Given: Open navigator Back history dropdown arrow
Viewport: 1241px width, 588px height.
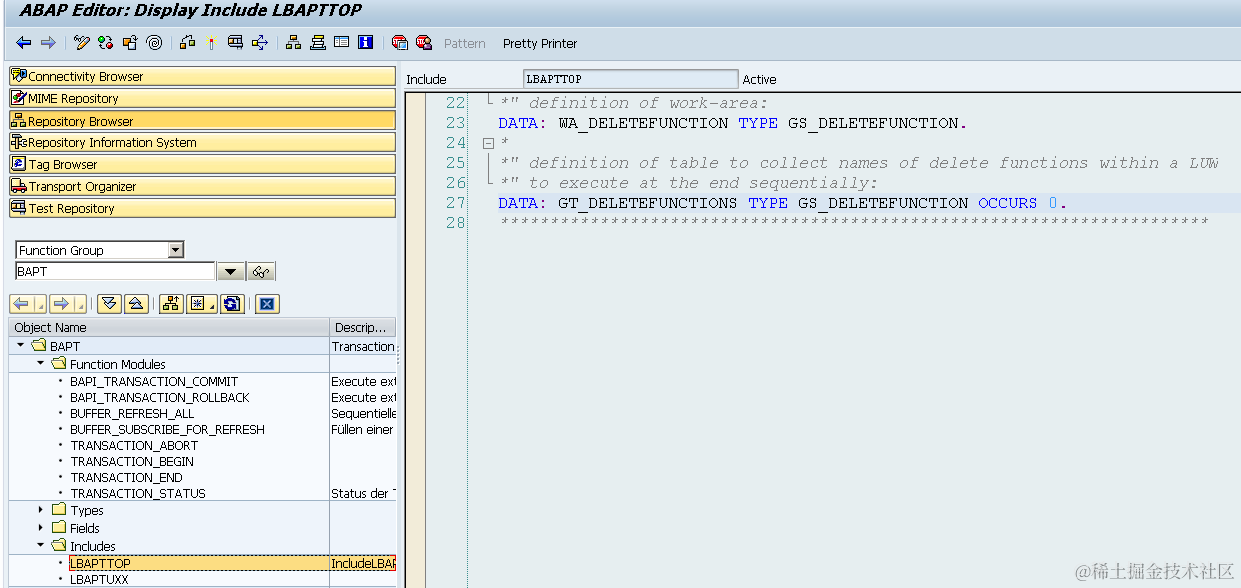Looking at the screenshot, I should [x=40, y=304].
